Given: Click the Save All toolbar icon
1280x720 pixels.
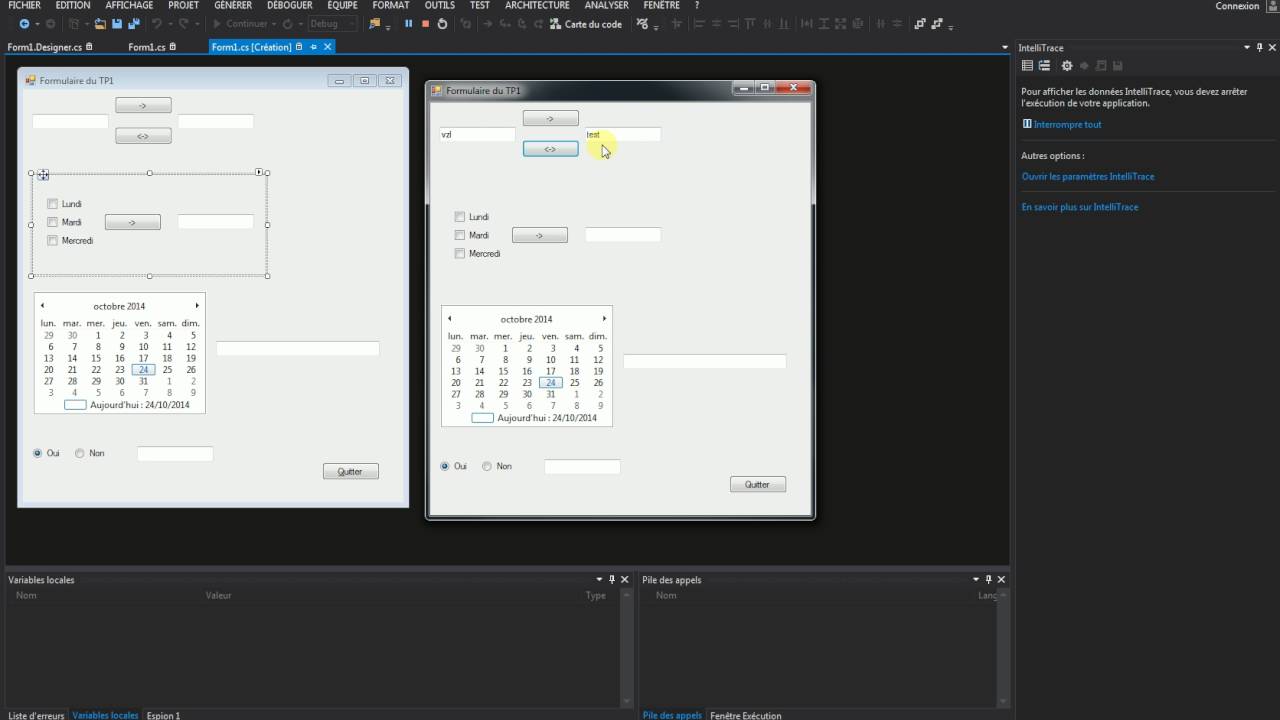Looking at the screenshot, I should click(134, 24).
